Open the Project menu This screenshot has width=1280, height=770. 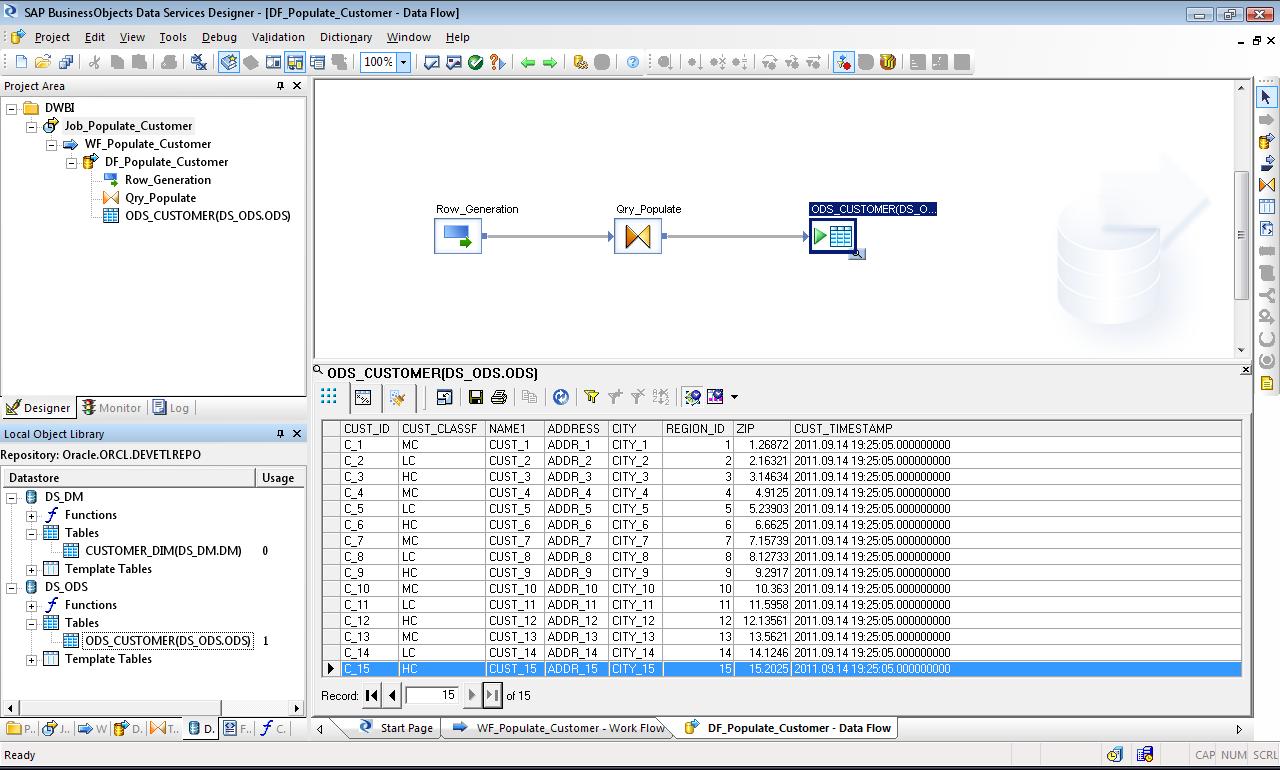pyautogui.click(x=52, y=37)
